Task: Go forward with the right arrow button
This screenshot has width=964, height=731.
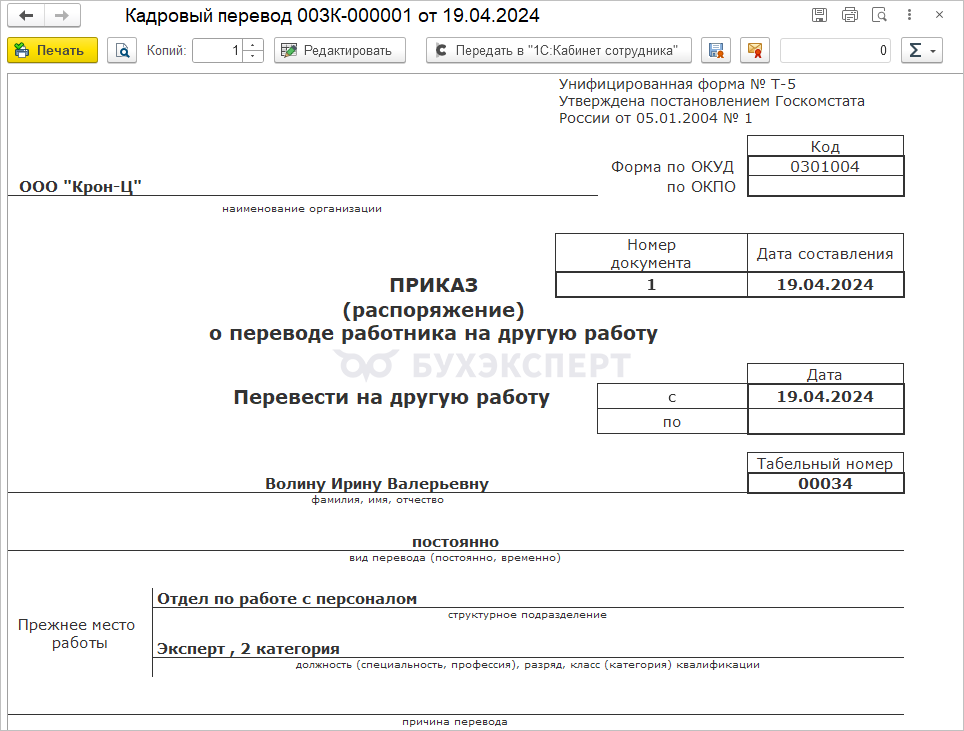Action: pos(61,15)
